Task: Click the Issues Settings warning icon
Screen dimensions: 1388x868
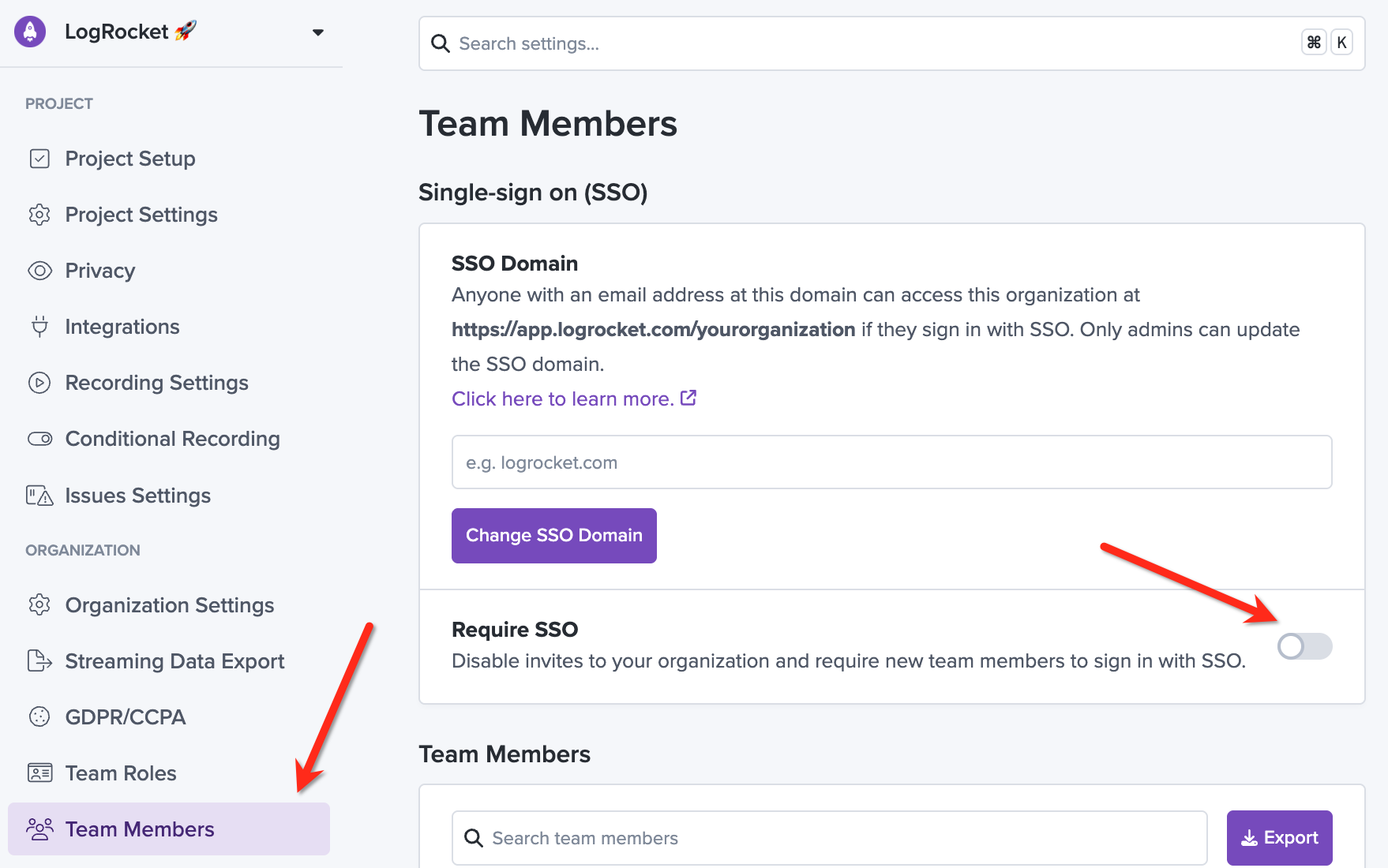Action: 39,496
